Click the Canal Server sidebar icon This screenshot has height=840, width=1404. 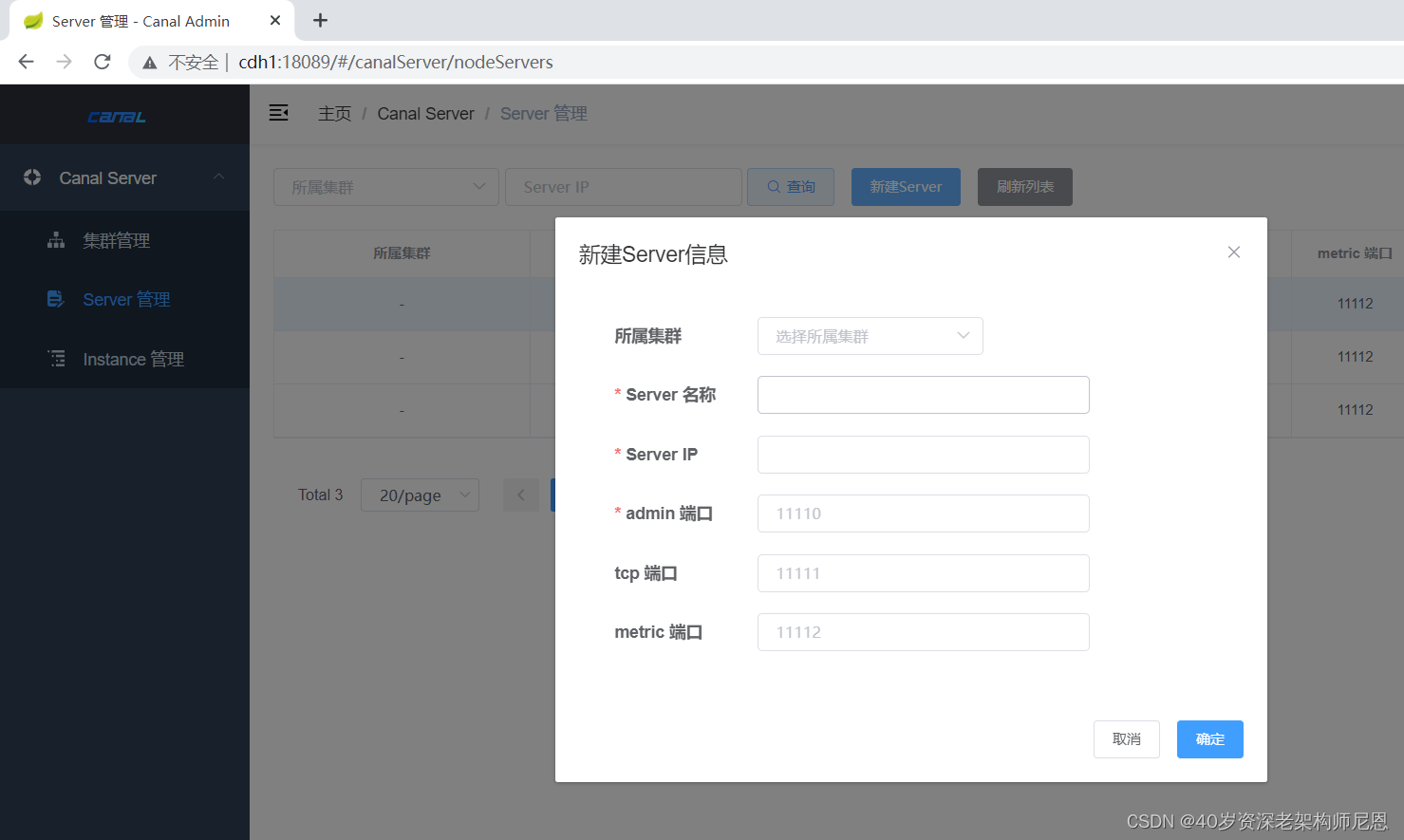coord(32,177)
